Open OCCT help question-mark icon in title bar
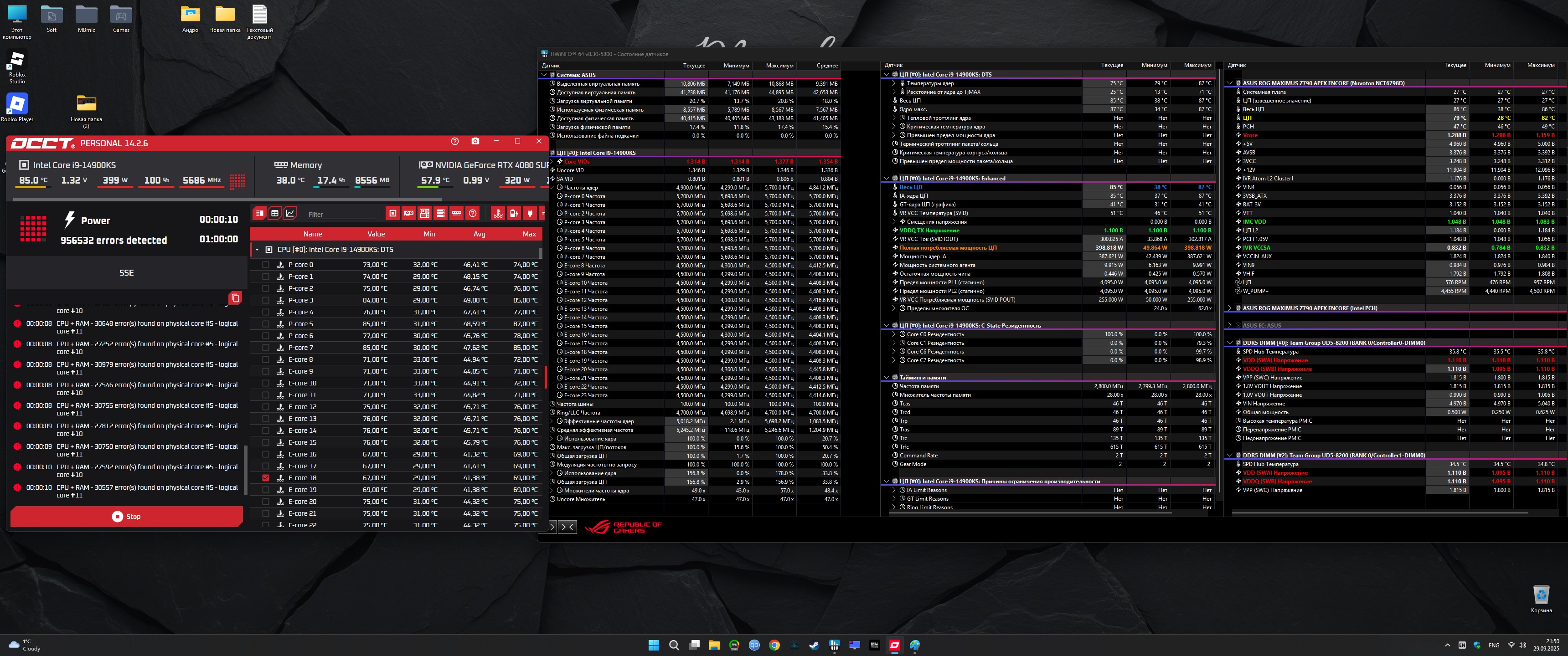1568x656 pixels. [x=455, y=141]
